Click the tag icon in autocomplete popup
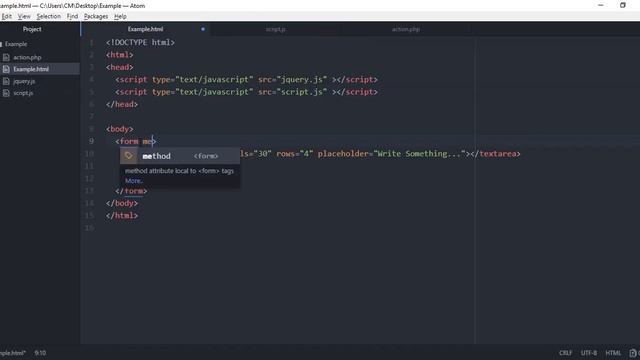 click(x=129, y=156)
